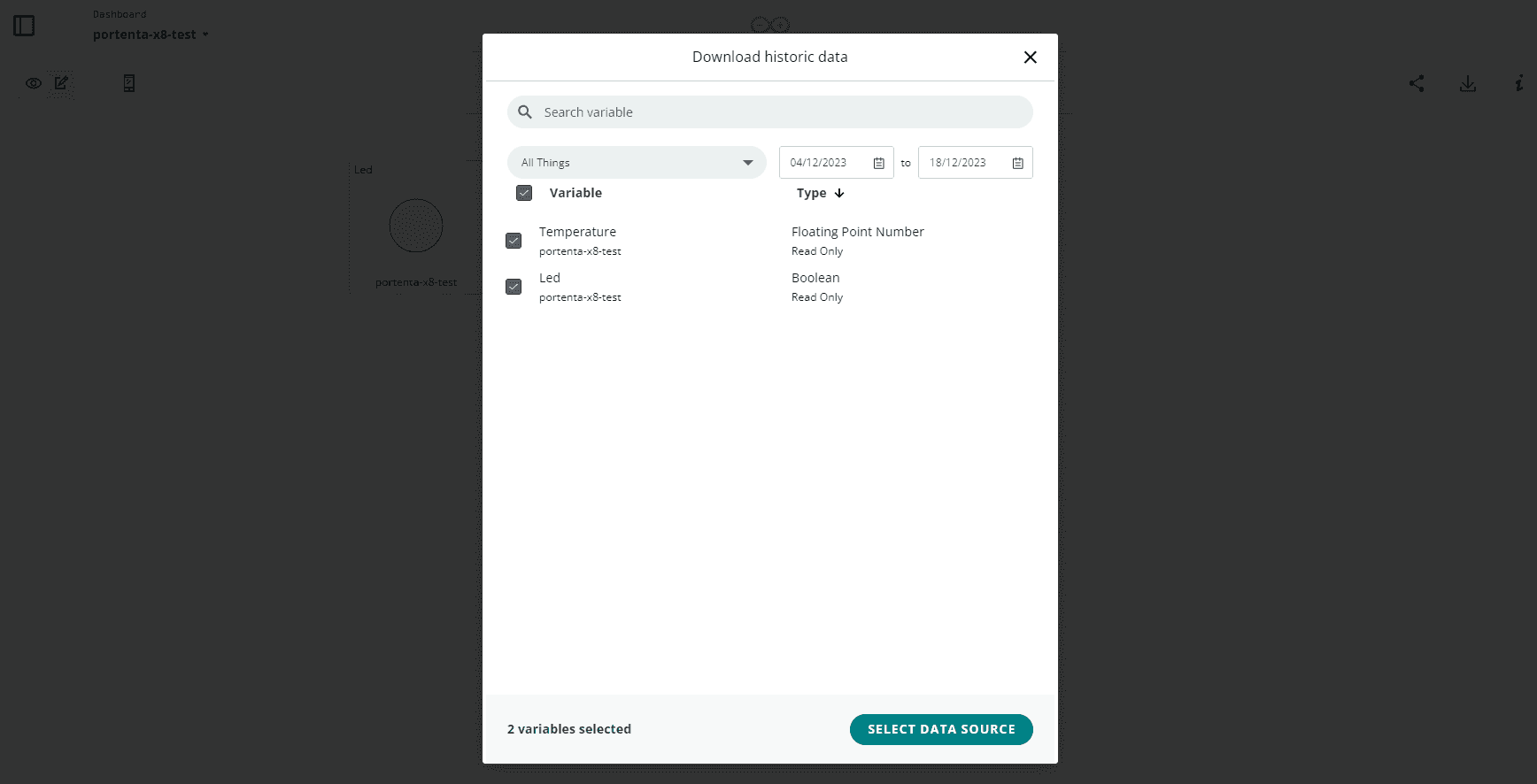Open the start date calendar icon
The image size is (1537, 784).
tap(878, 163)
